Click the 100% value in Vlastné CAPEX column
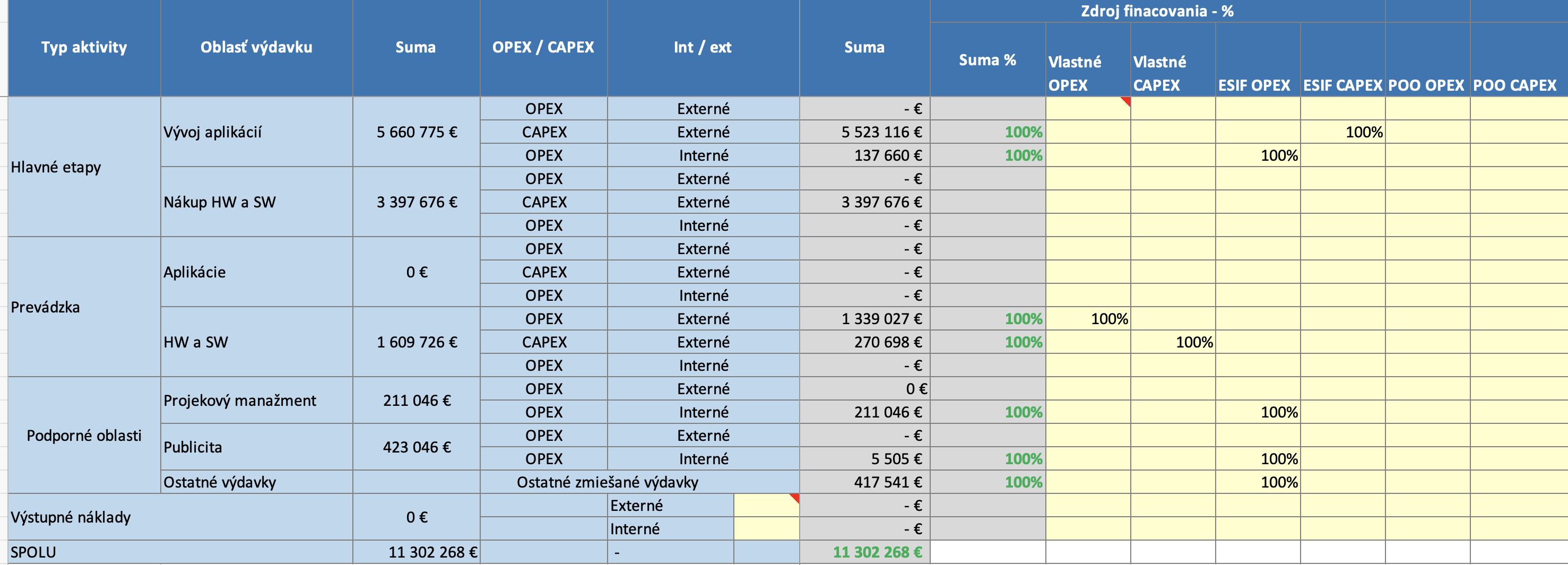1568x565 pixels. click(x=1194, y=342)
